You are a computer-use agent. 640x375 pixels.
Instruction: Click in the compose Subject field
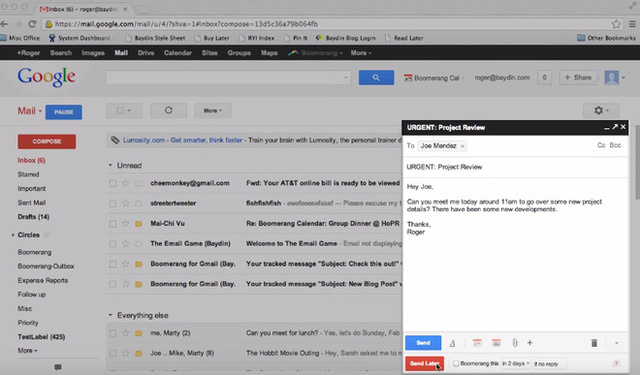point(515,167)
